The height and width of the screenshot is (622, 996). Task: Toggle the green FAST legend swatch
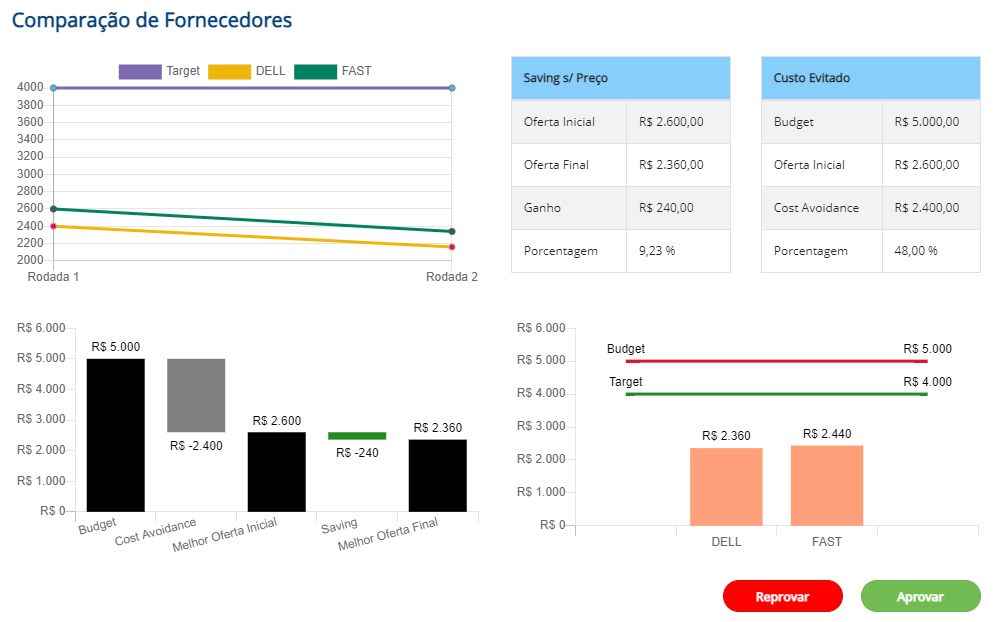315,71
